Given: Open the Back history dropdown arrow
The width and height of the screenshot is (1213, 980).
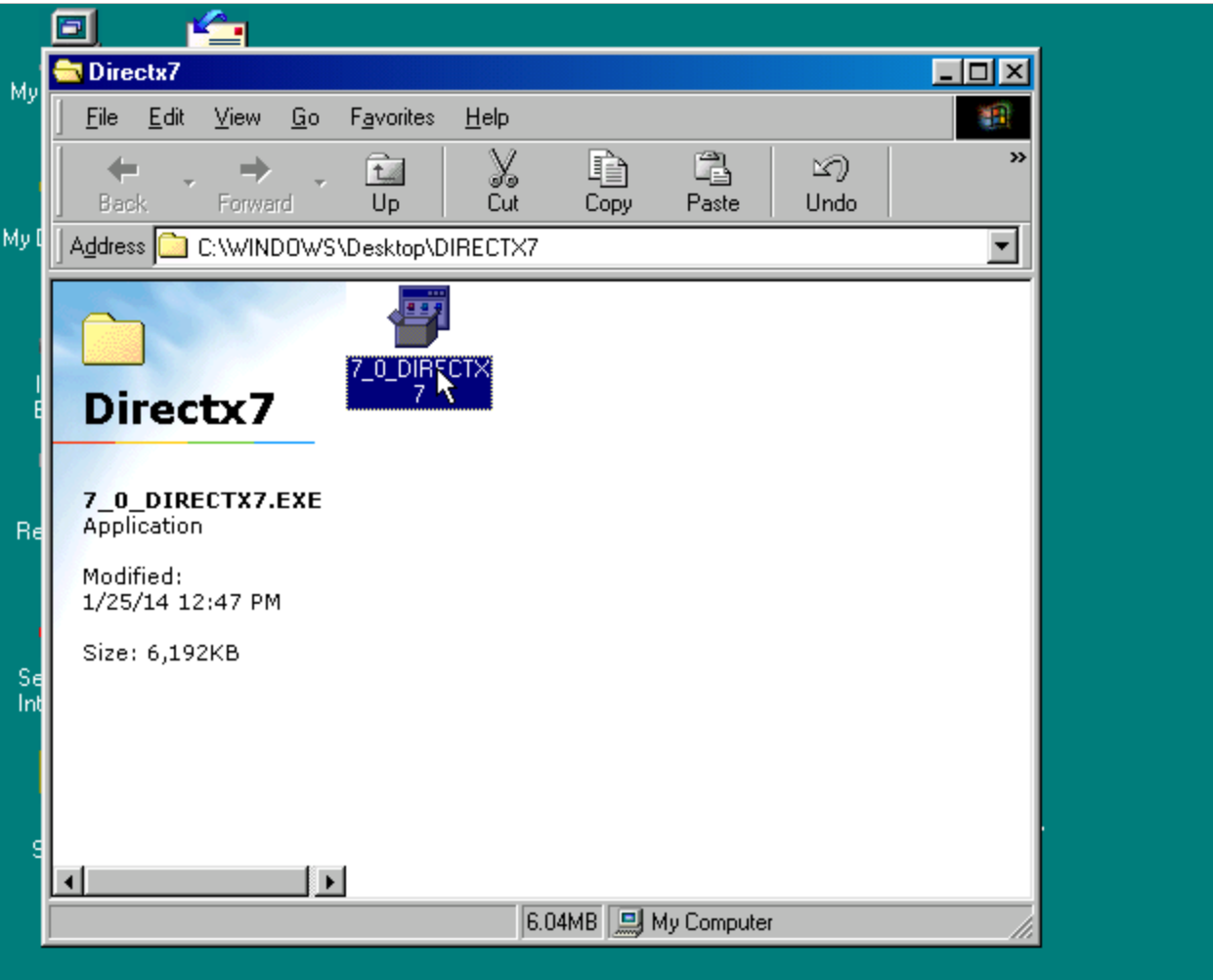Looking at the screenshot, I should coord(189,183).
